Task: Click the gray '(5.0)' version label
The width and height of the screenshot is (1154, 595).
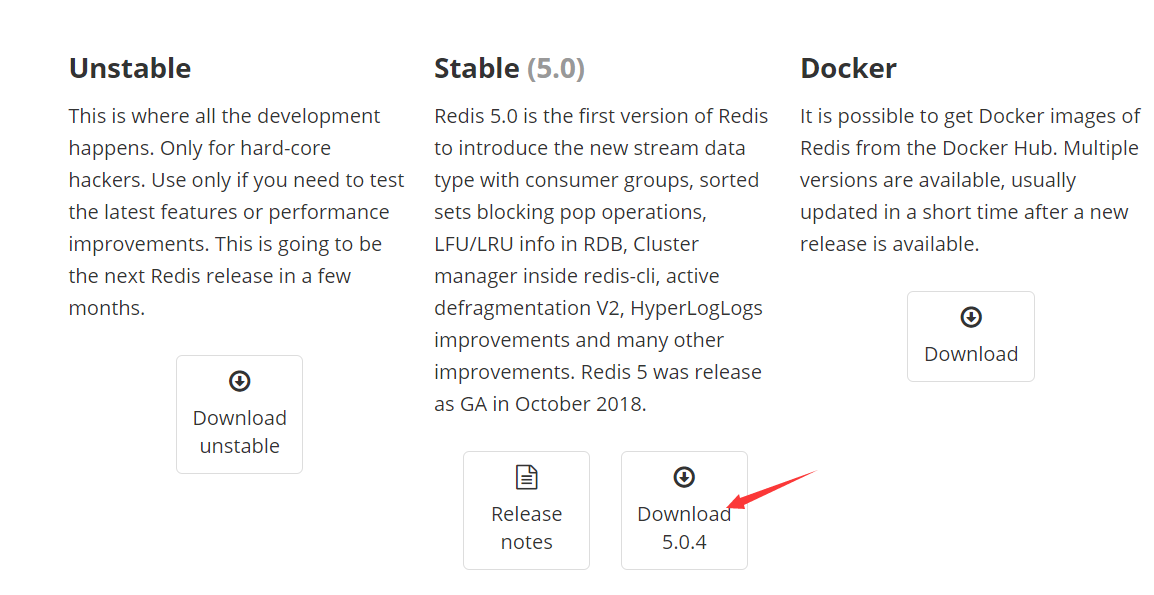Action: (556, 68)
